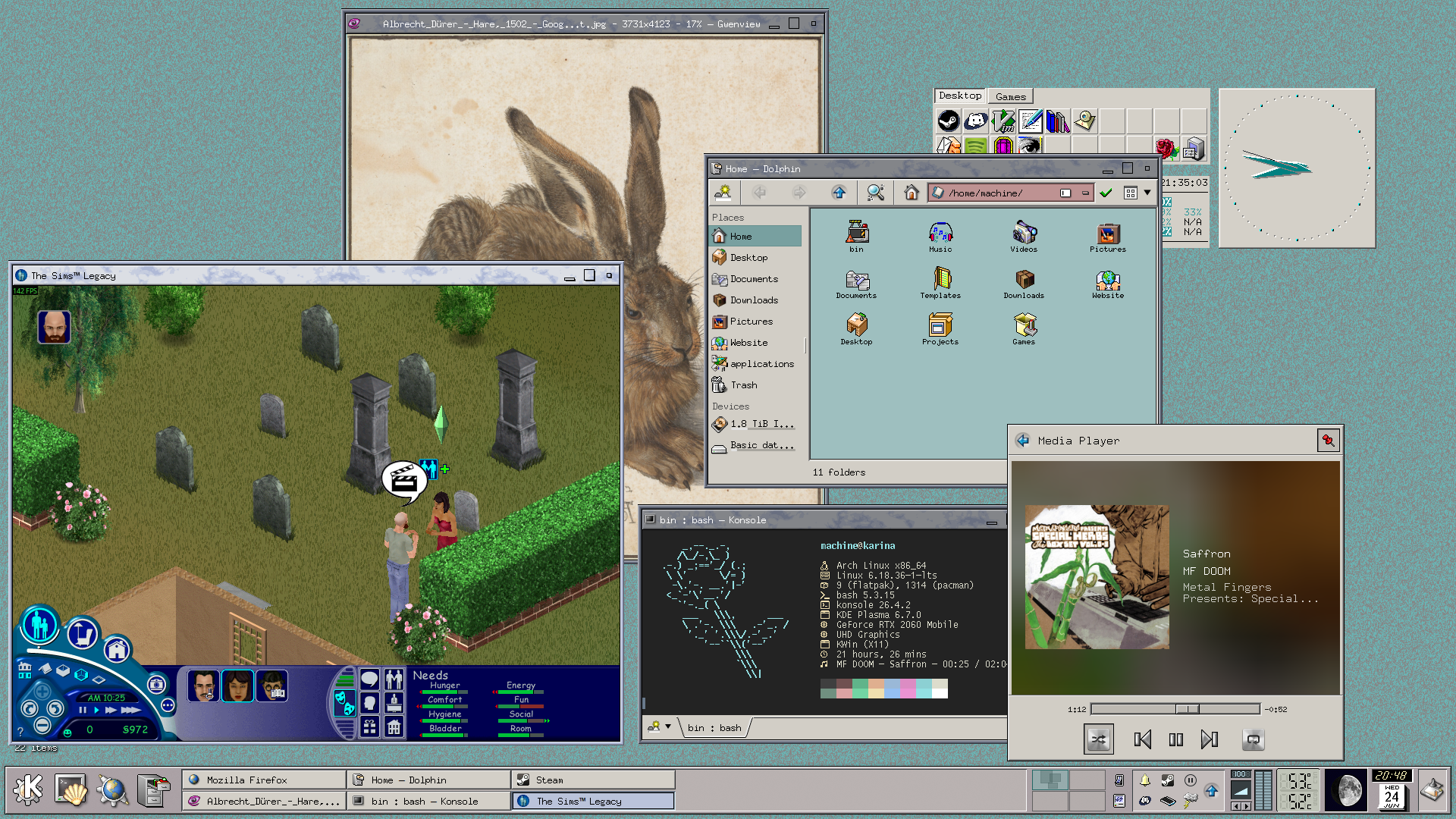The width and height of the screenshot is (1456, 819).
Task: Click the Home button in Dolphin's toolbar
Action: (911, 193)
